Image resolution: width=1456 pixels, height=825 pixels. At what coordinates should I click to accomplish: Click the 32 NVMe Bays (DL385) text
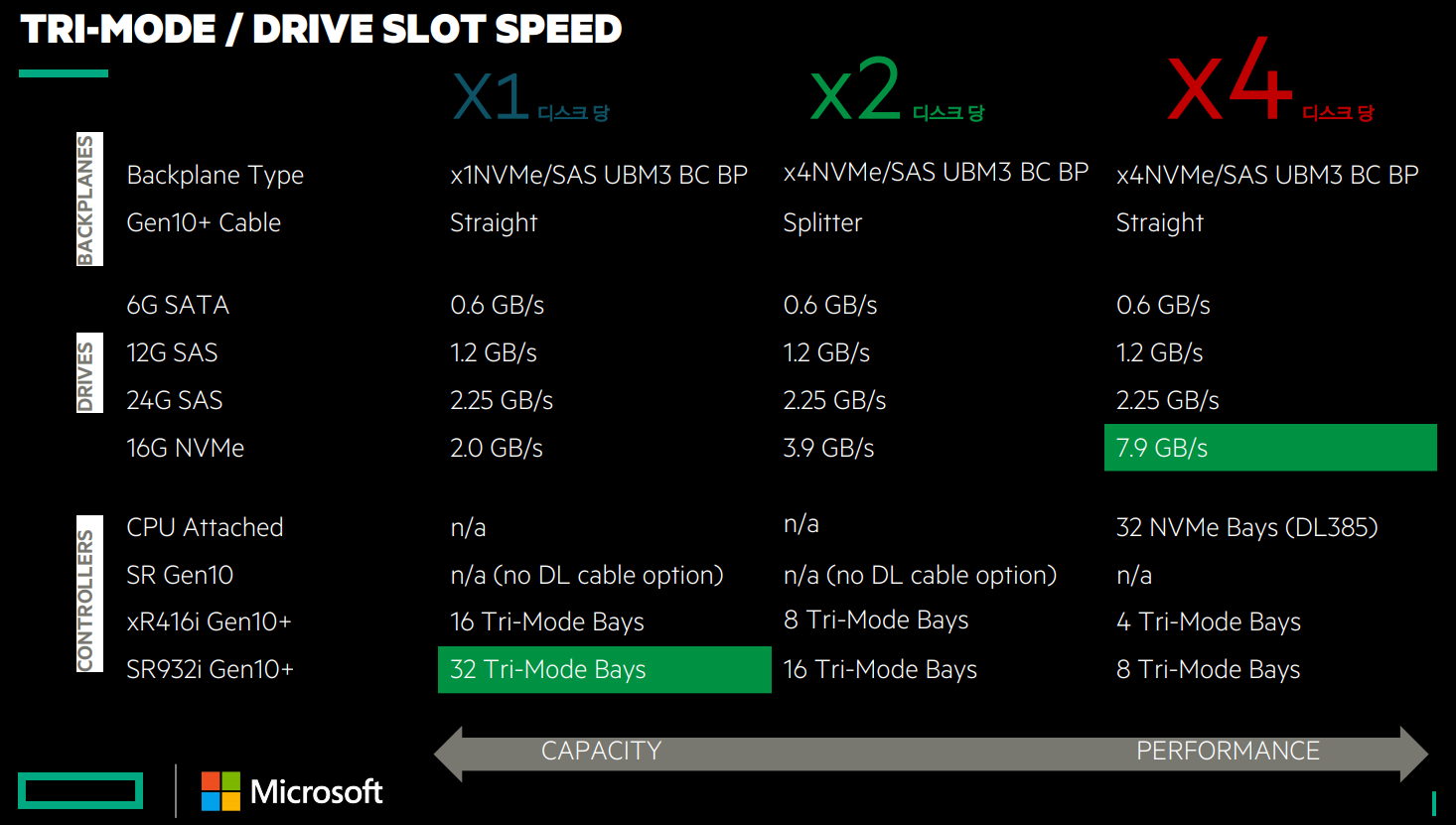click(1246, 527)
